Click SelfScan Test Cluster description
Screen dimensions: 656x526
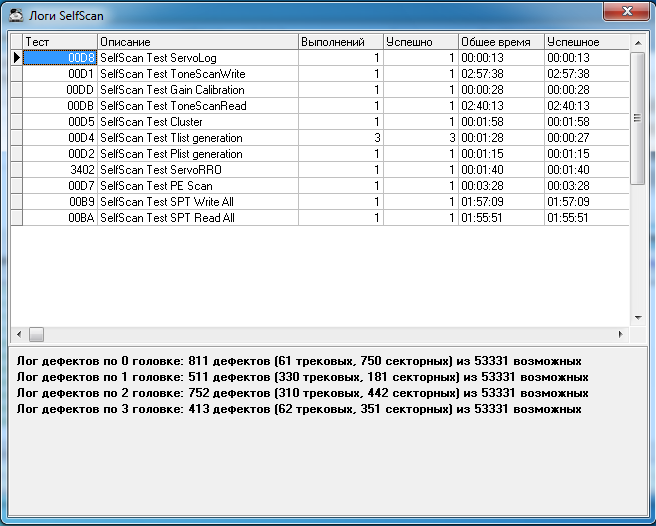pos(198,122)
